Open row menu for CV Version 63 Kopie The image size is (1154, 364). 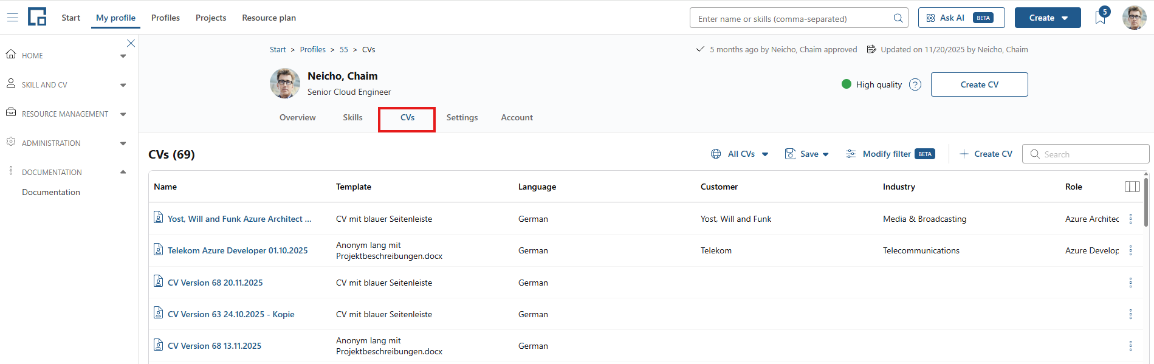coord(1130,314)
